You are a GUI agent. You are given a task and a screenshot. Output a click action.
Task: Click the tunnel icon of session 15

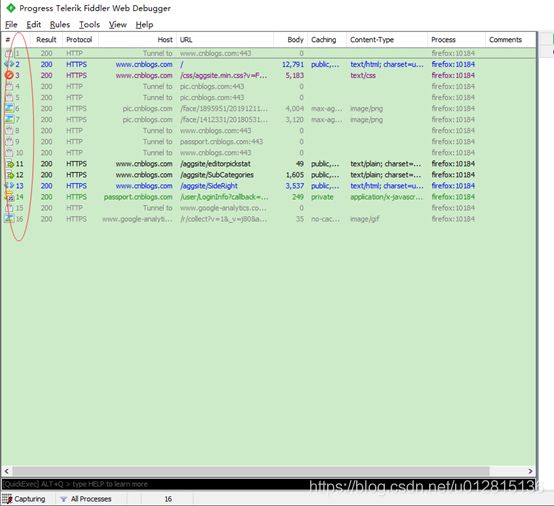pos(9,208)
